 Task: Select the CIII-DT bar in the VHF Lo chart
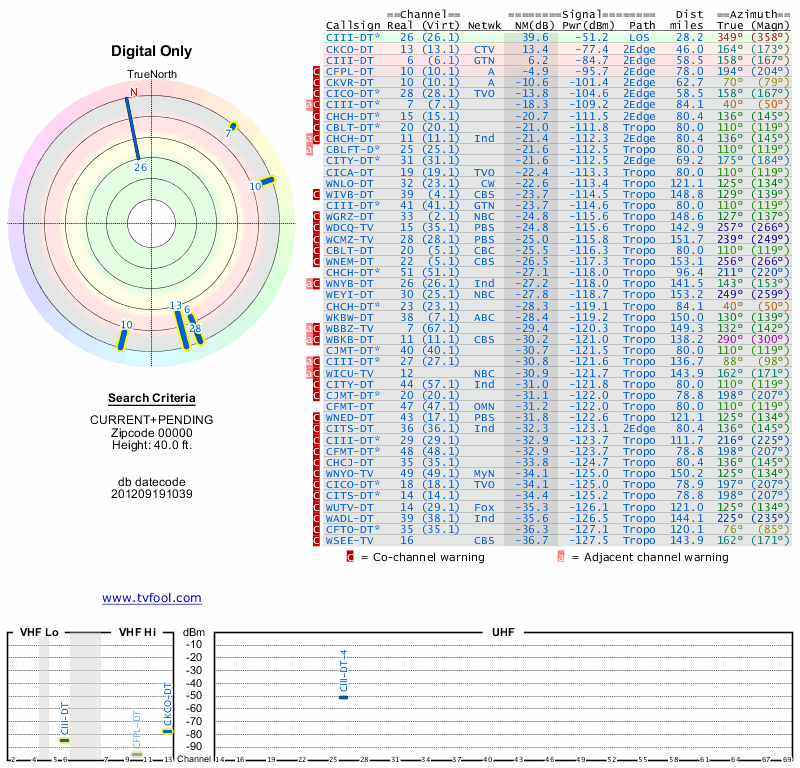click(64, 740)
